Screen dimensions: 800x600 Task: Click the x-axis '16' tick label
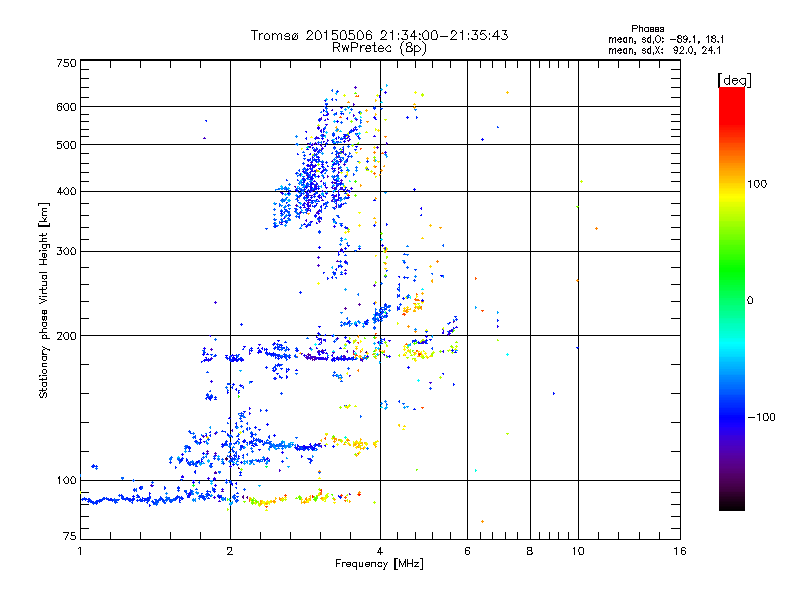(680, 551)
